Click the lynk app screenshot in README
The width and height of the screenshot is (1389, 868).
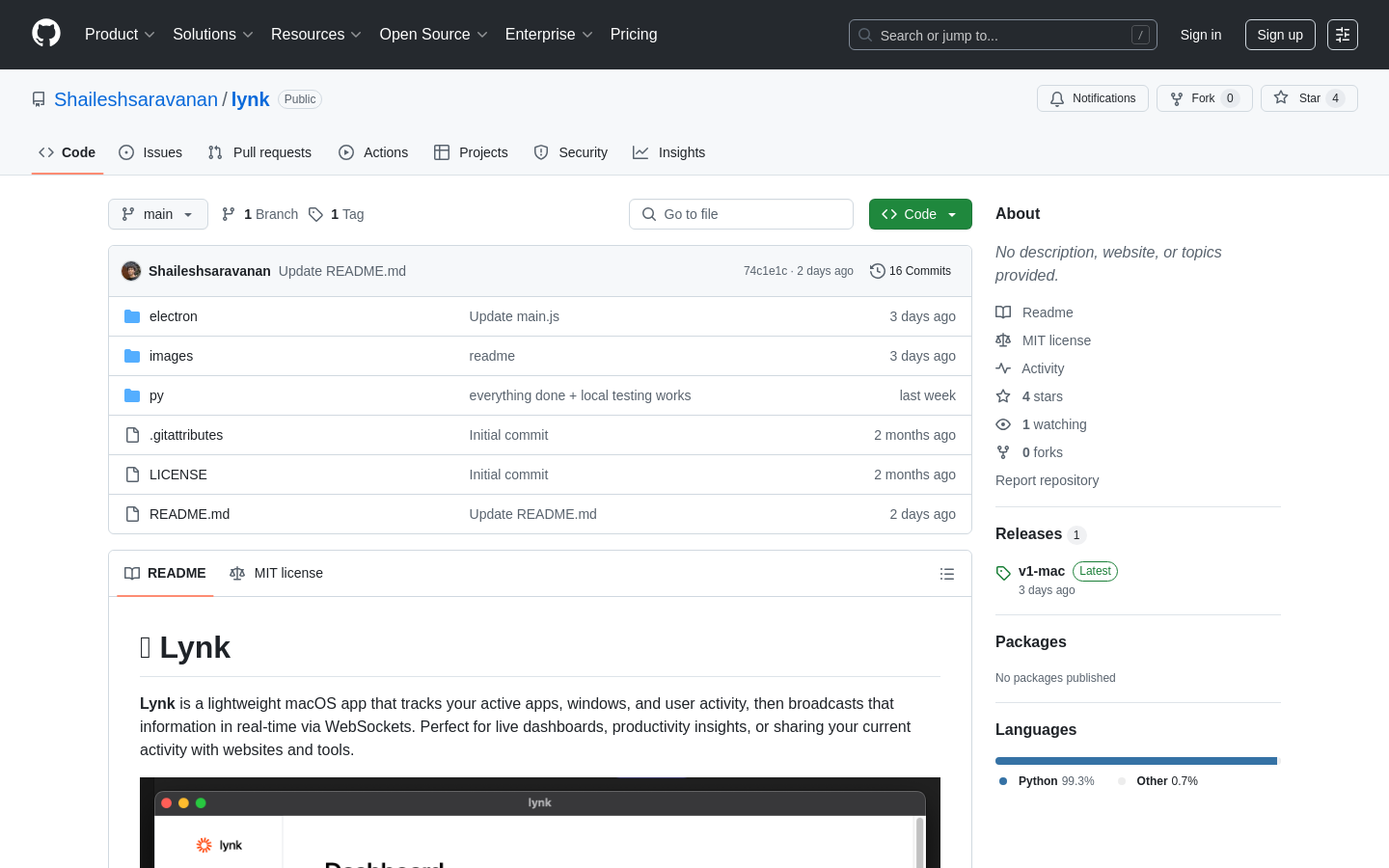540,823
